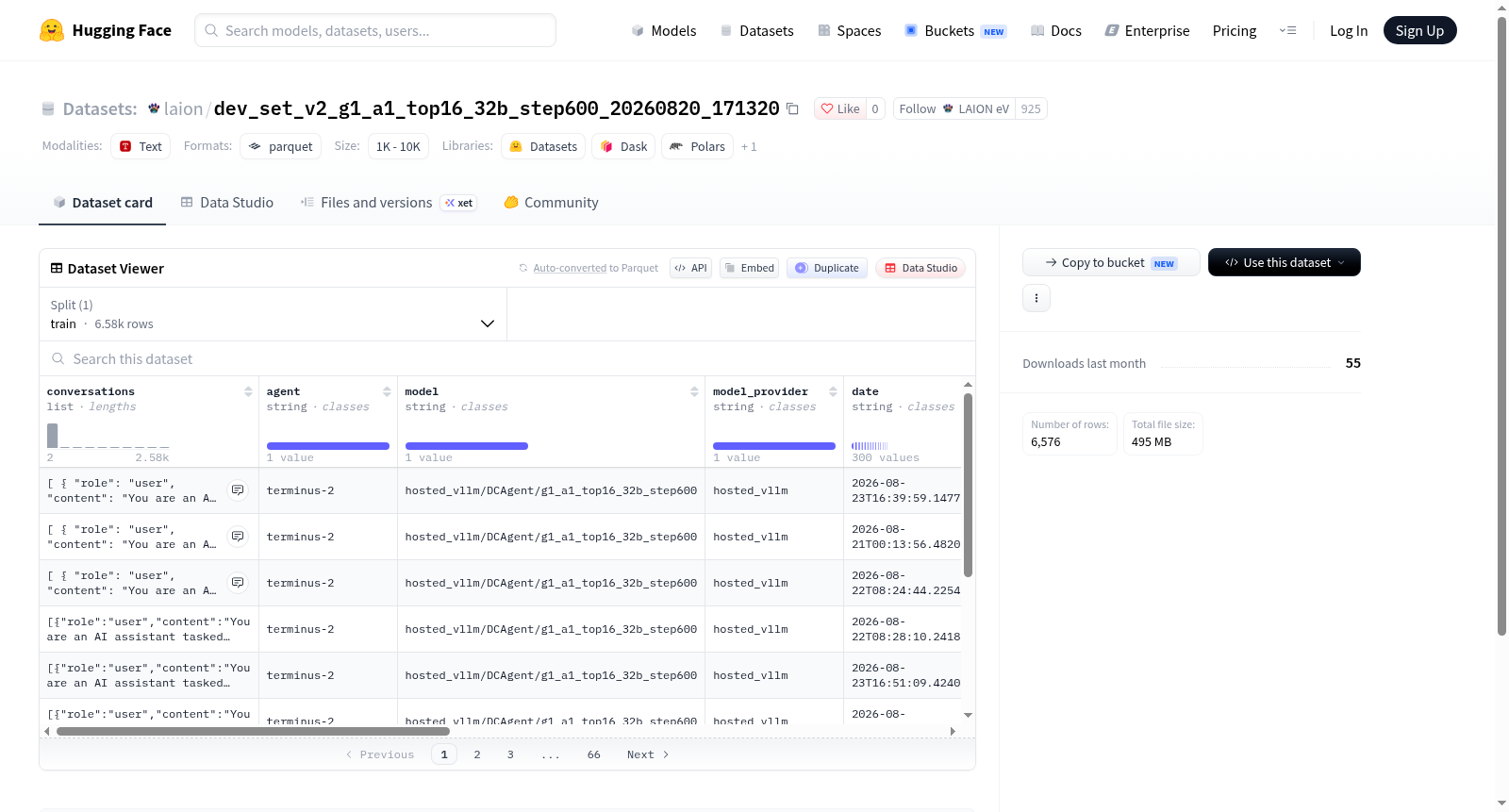Sort the agent column
Image resolution: width=1509 pixels, height=812 pixels.
(x=387, y=391)
